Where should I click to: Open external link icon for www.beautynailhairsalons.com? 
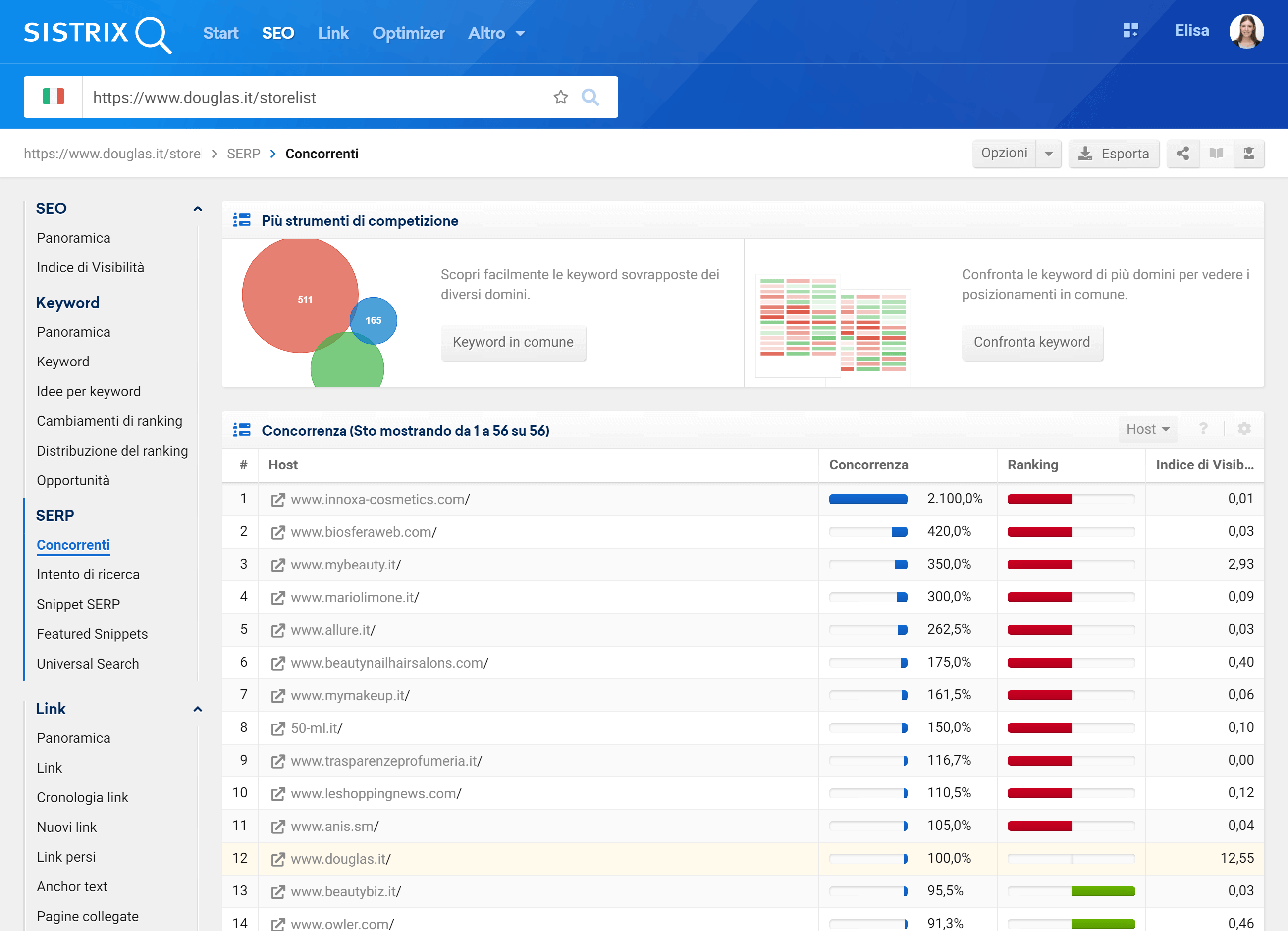[x=278, y=663]
